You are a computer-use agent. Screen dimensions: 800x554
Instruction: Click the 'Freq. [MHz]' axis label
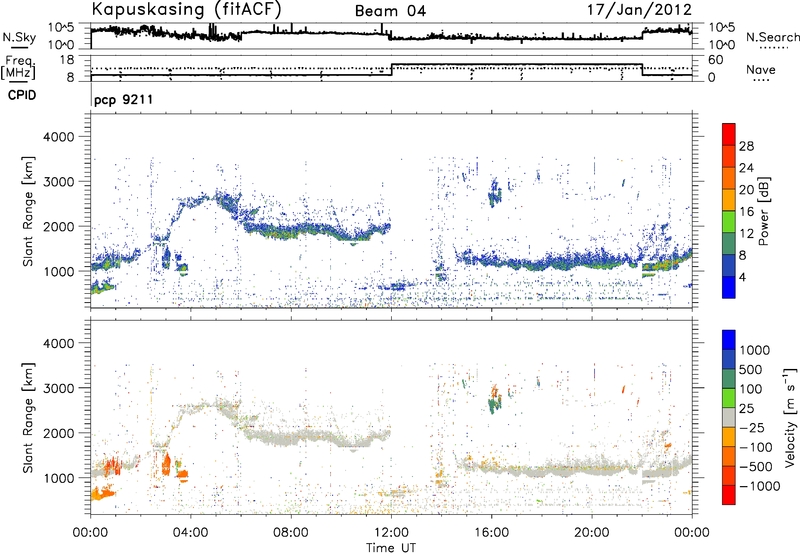coord(18,67)
